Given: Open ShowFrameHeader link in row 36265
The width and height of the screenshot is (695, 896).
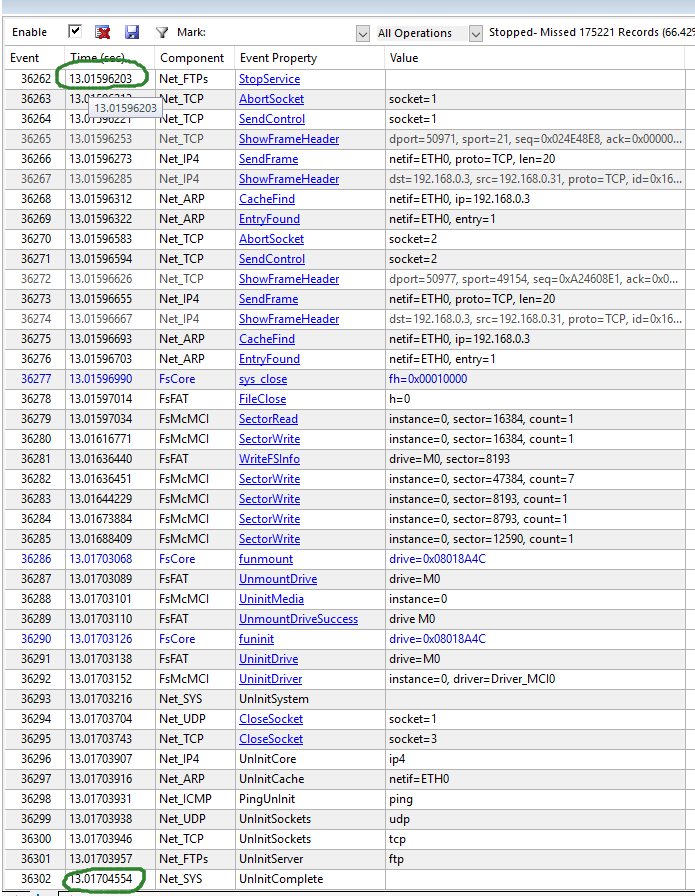Looking at the screenshot, I should (289, 139).
